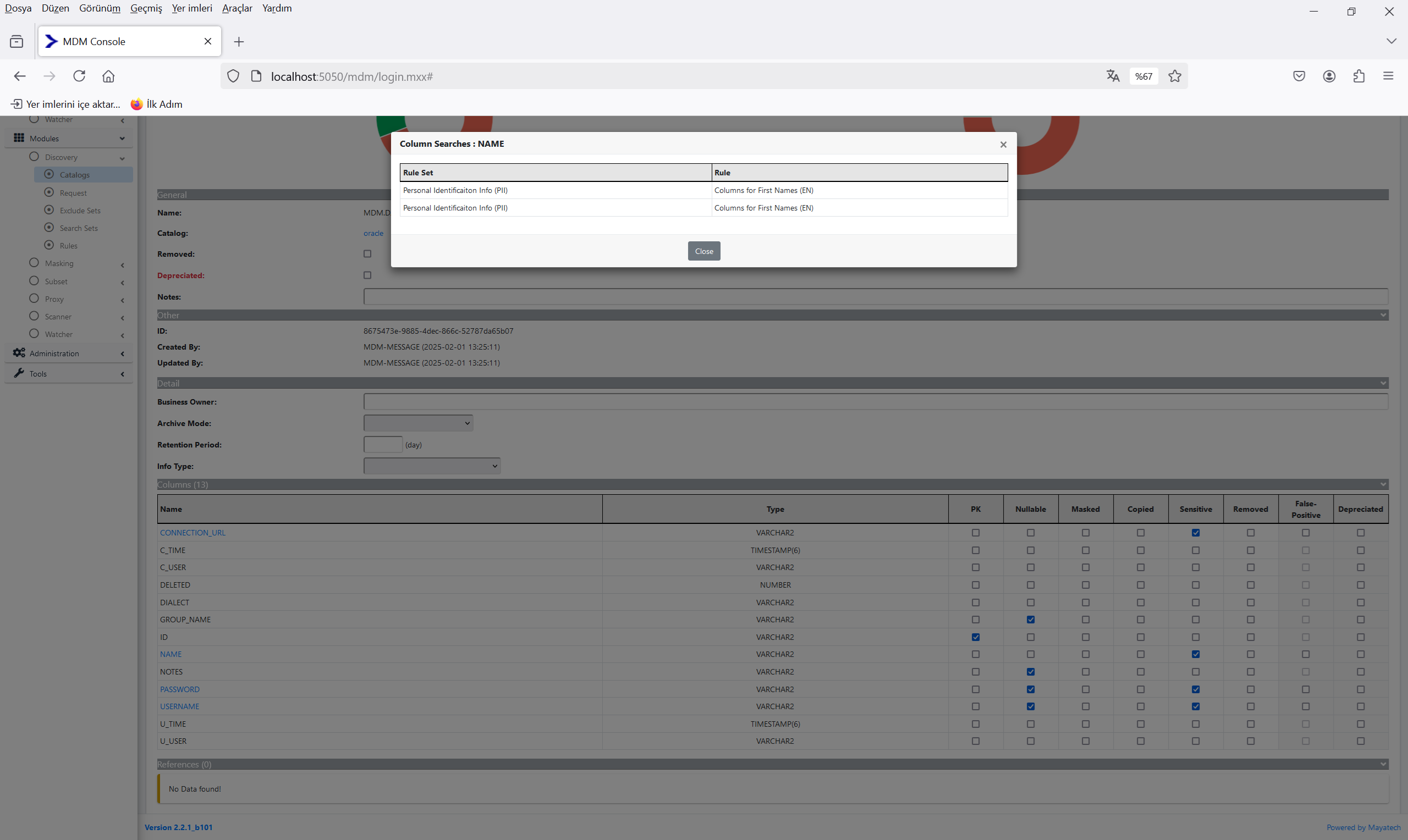Open the Firefox hamburger menu
Image resolution: width=1408 pixels, height=840 pixels.
pyautogui.click(x=1388, y=76)
